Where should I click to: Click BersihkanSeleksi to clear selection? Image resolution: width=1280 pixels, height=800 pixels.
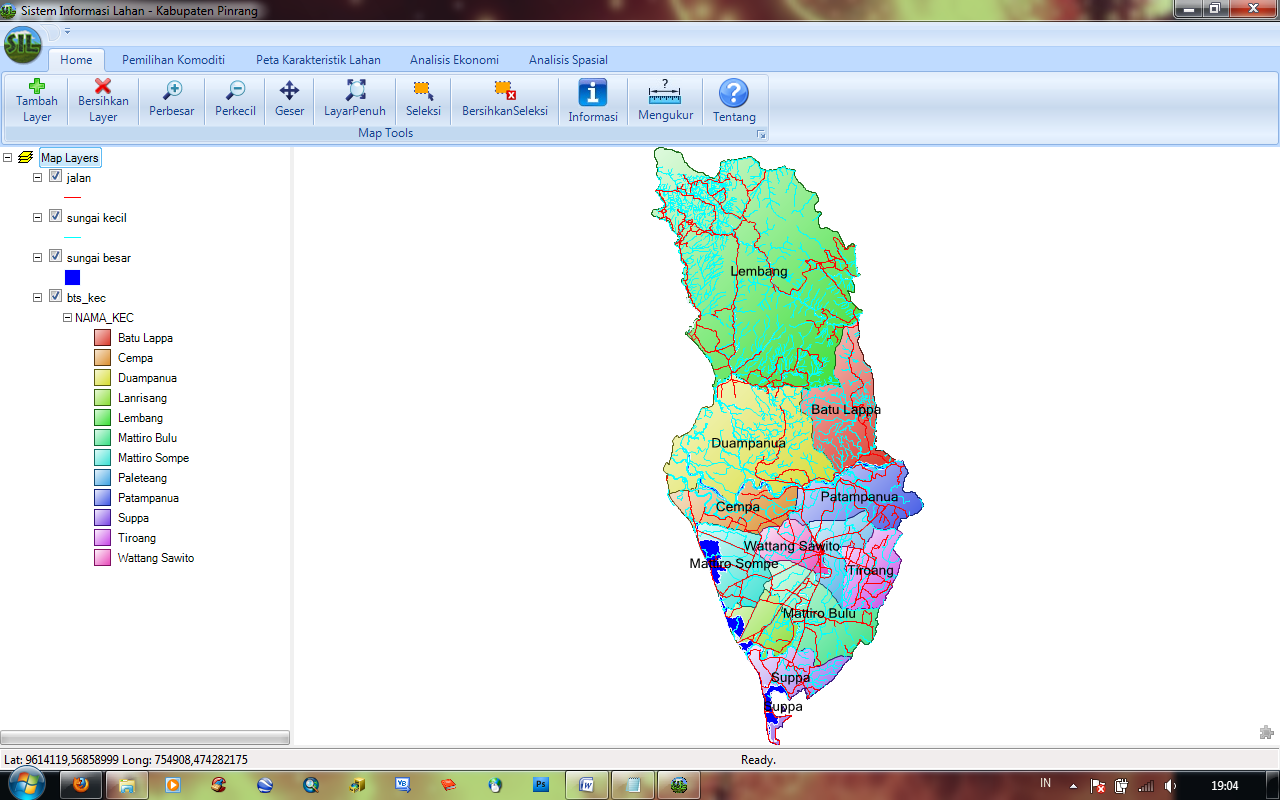pyautogui.click(x=504, y=100)
